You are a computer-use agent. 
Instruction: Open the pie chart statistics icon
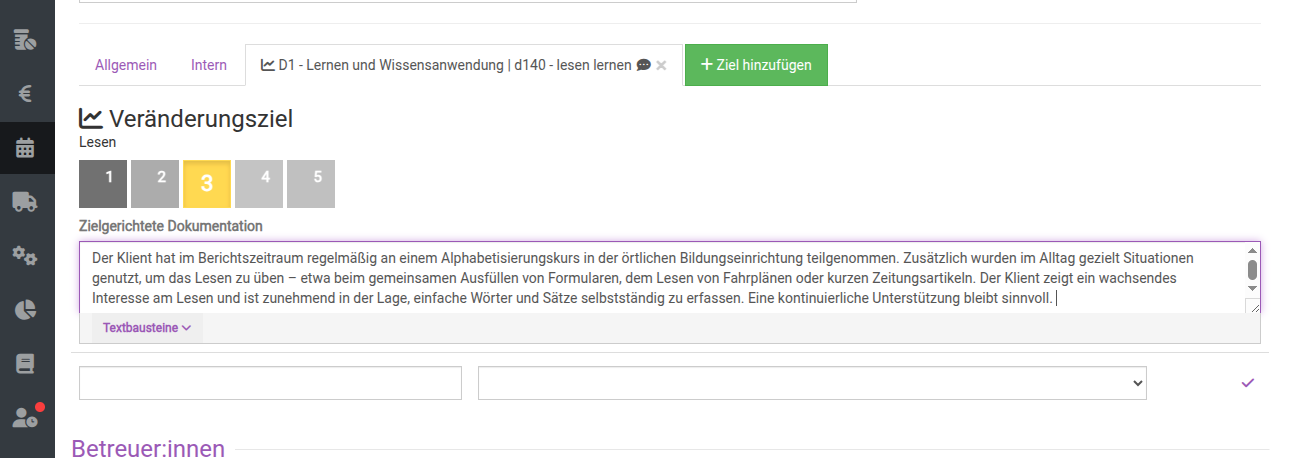click(x=27, y=310)
